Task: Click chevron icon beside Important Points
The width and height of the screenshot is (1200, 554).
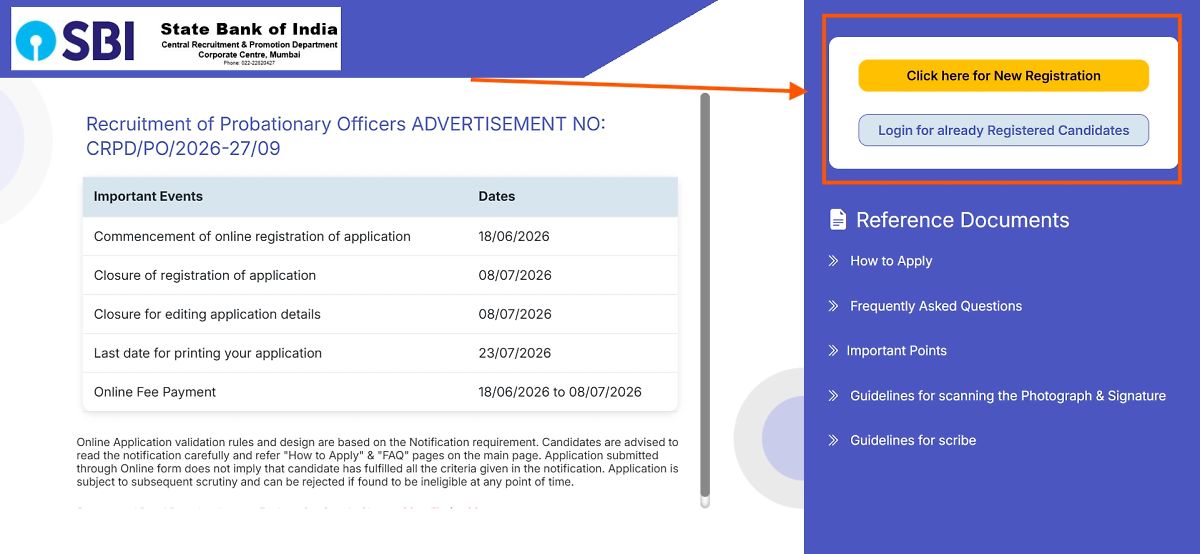Action: 833,351
